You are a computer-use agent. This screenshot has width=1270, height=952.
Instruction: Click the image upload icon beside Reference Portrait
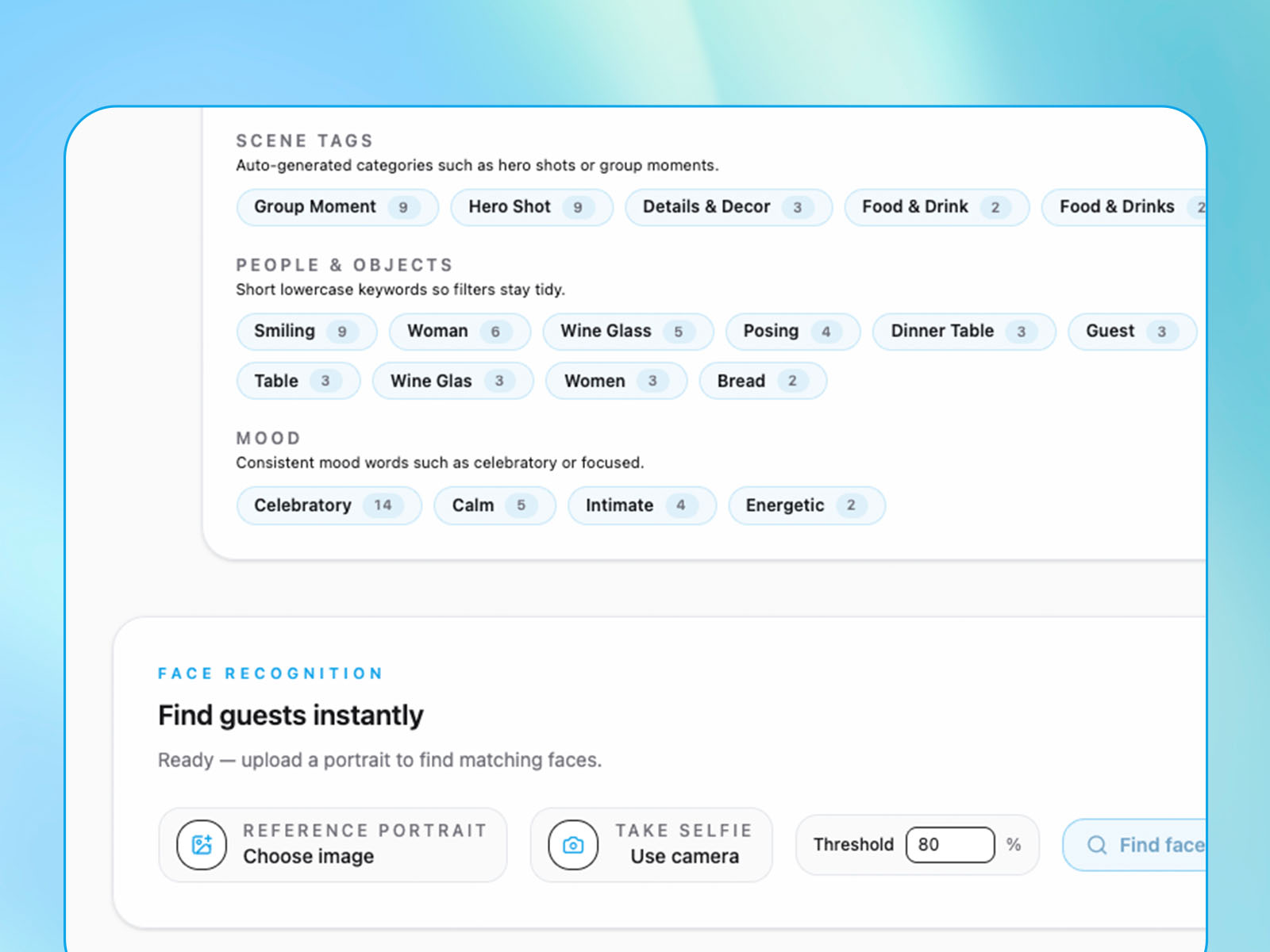pyautogui.click(x=200, y=845)
